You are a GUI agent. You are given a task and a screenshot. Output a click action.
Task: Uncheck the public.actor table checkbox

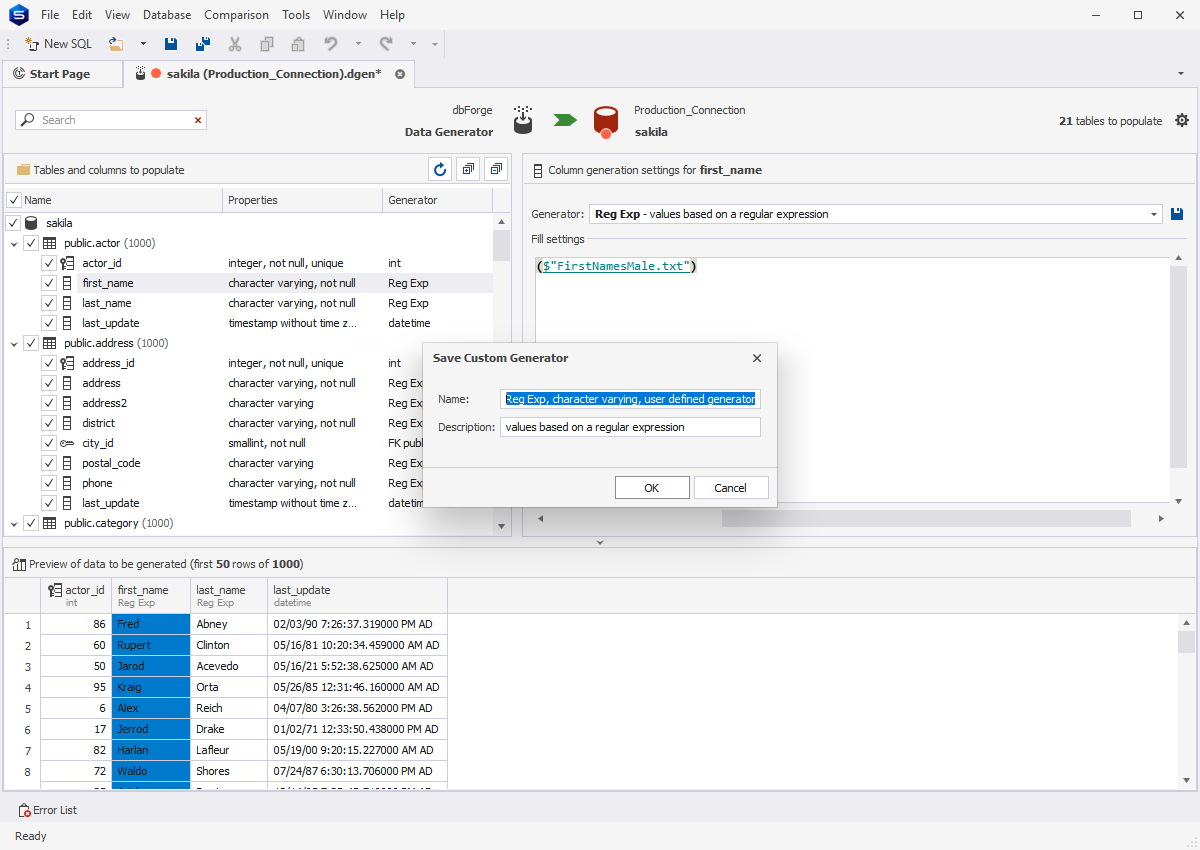click(31, 243)
